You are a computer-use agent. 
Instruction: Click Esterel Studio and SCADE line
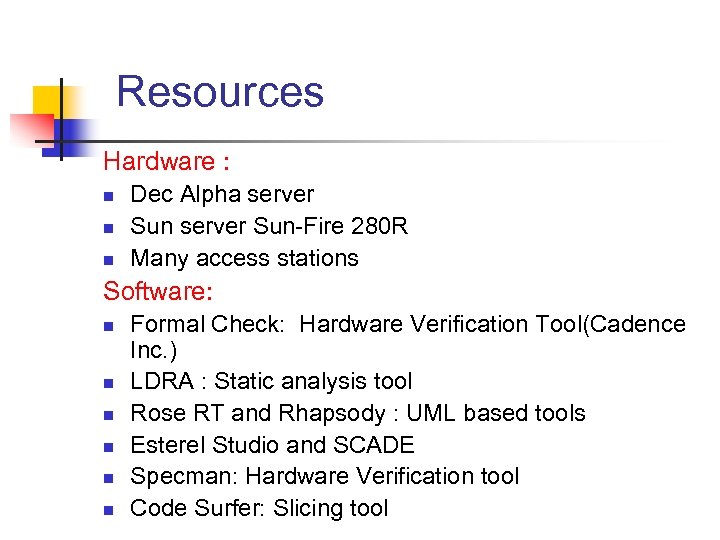pos(272,445)
